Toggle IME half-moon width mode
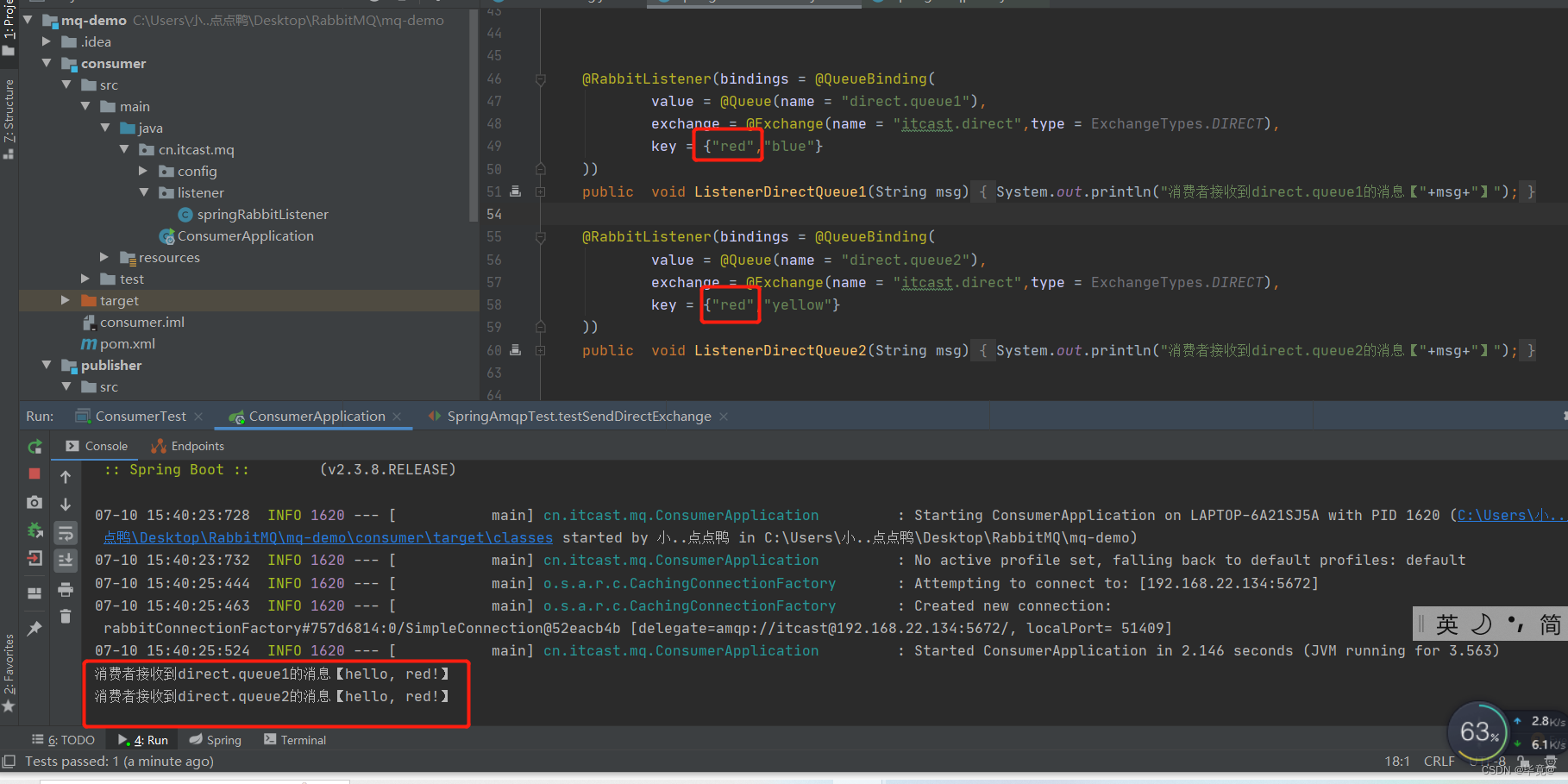1568x784 pixels. 1481,624
